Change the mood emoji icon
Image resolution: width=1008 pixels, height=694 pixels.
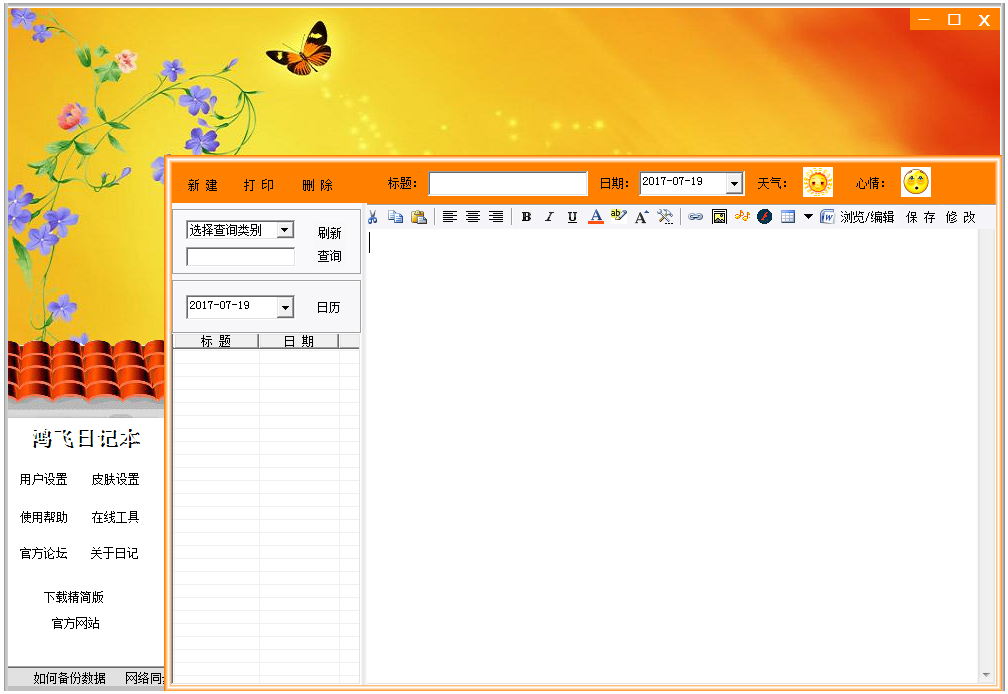point(915,181)
